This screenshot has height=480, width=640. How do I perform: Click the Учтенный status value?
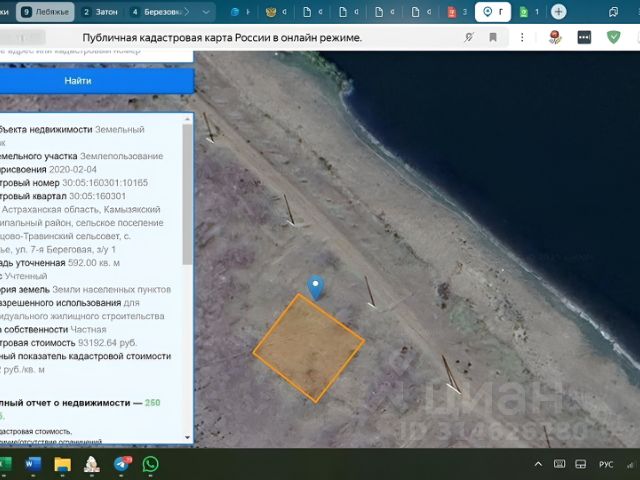tap(26, 276)
